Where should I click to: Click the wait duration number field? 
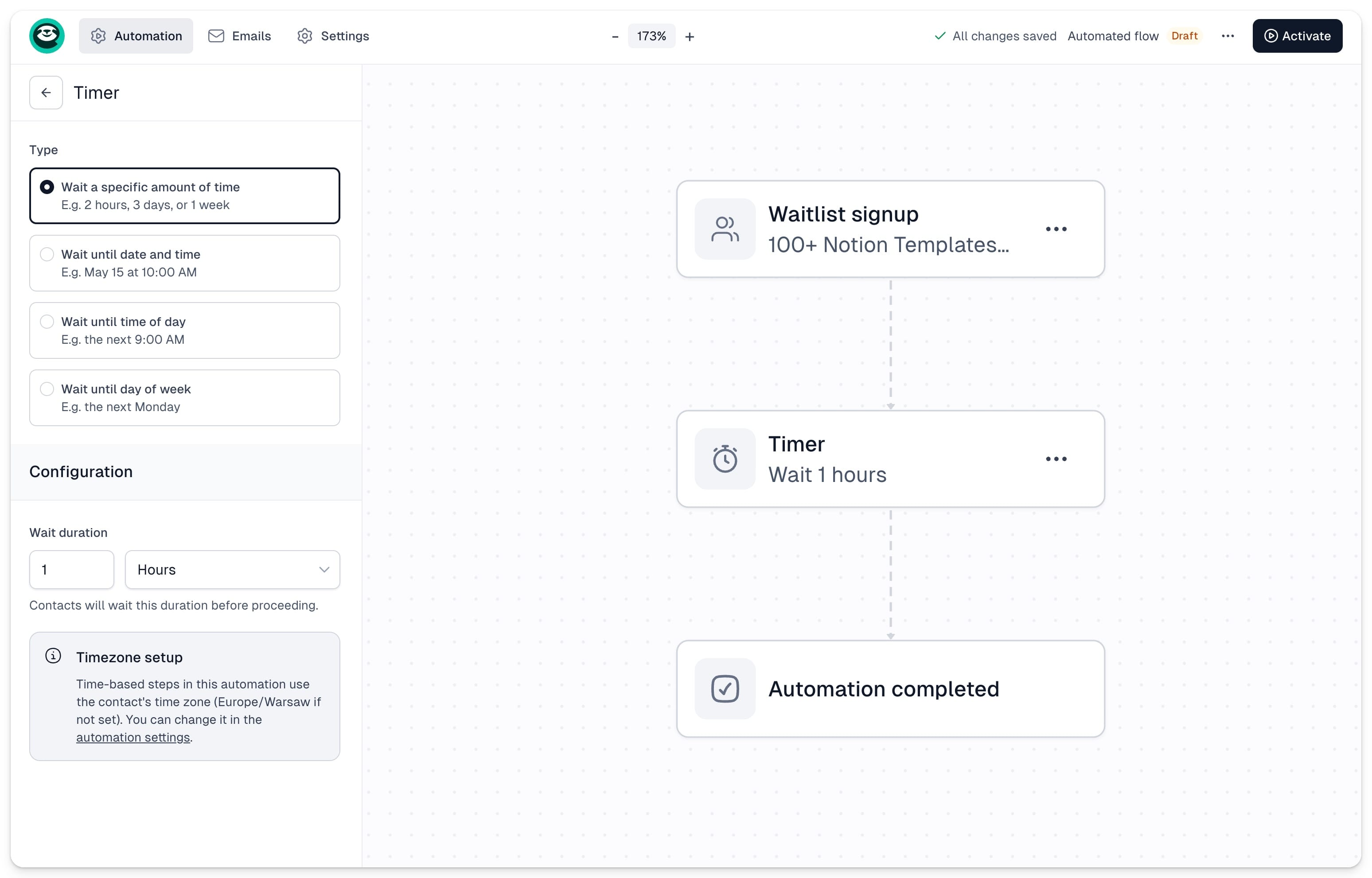pyautogui.click(x=72, y=569)
